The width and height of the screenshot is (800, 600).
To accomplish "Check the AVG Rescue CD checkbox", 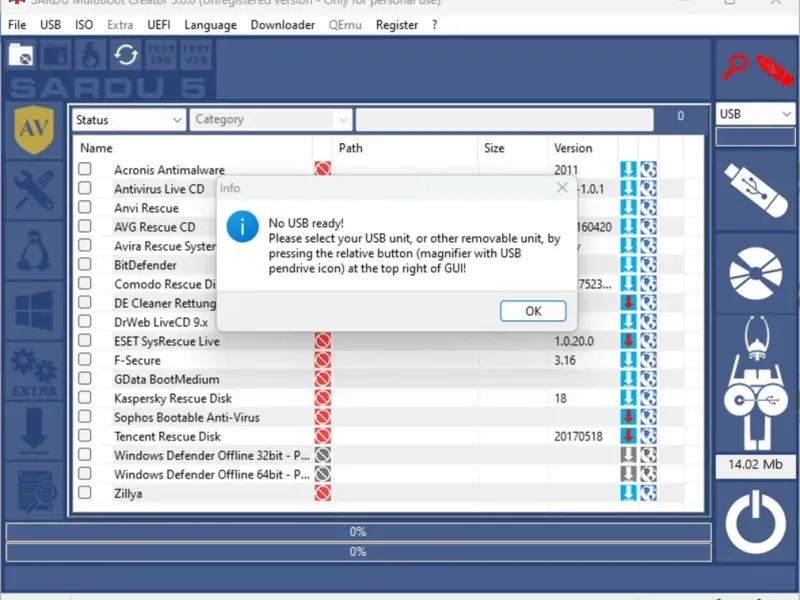I will click(85, 226).
